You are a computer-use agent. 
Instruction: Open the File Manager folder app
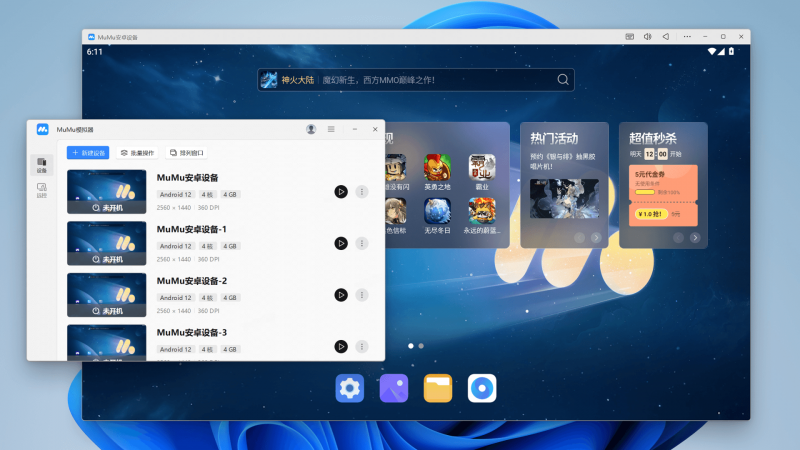coord(438,388)
